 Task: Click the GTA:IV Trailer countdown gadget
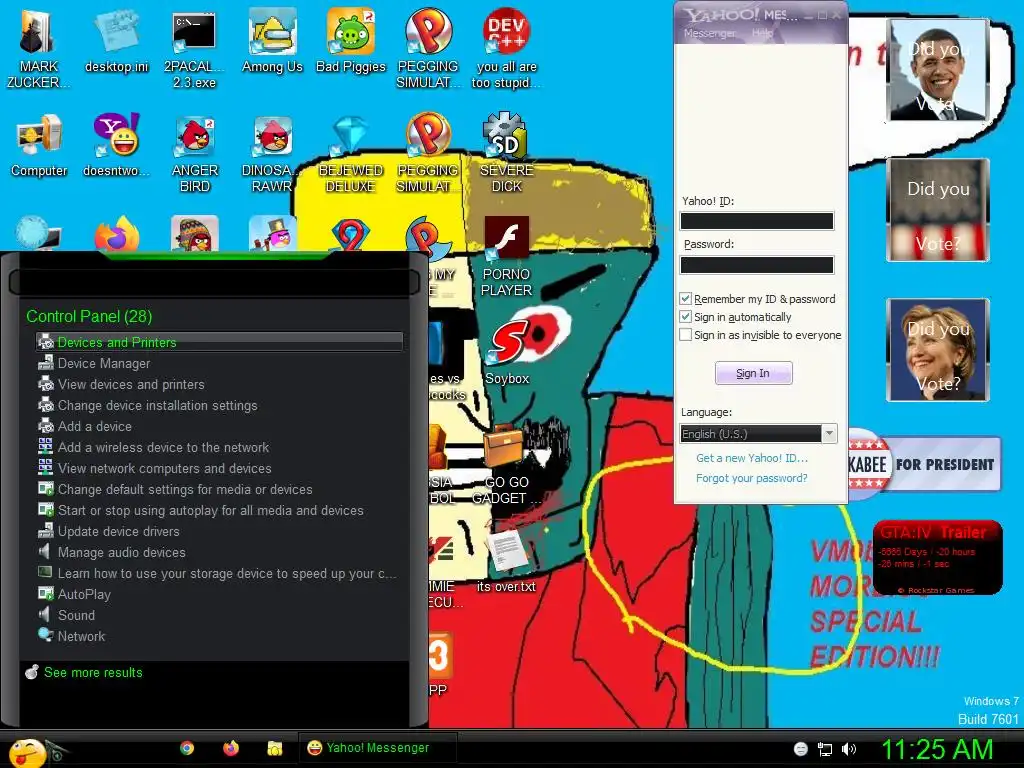coord(937,557)
